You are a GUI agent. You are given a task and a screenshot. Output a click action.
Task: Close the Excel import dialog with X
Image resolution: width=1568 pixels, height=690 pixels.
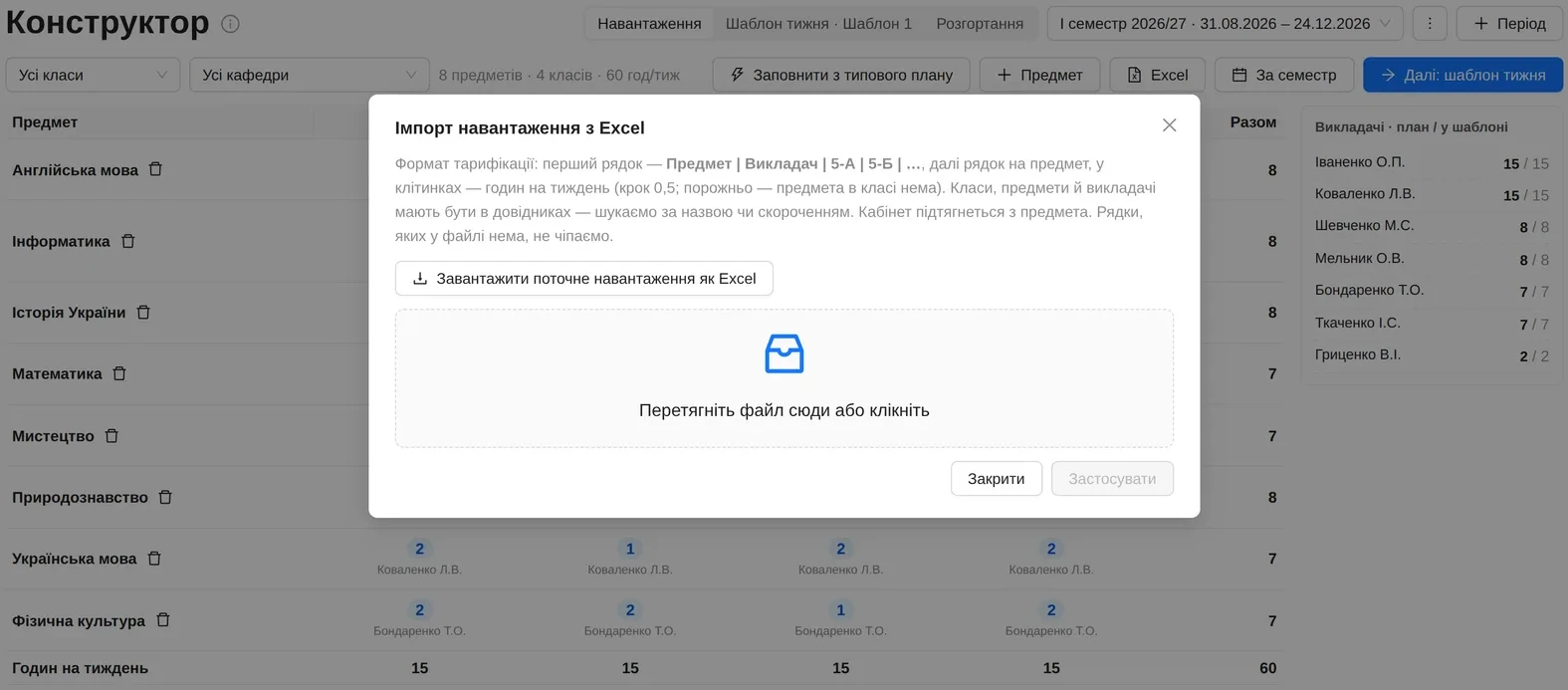click(x=1169, y=125)
